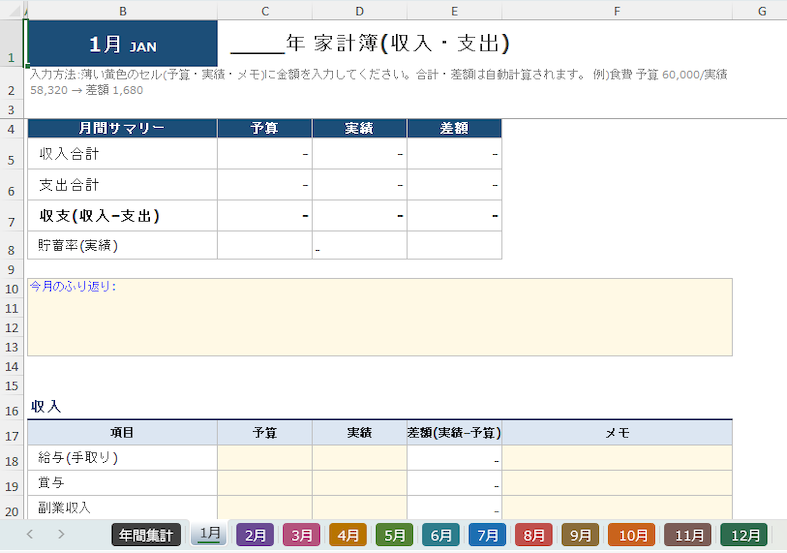Open the 5月 sheet tab
787x553 pixels.
[x=395, y=535]
